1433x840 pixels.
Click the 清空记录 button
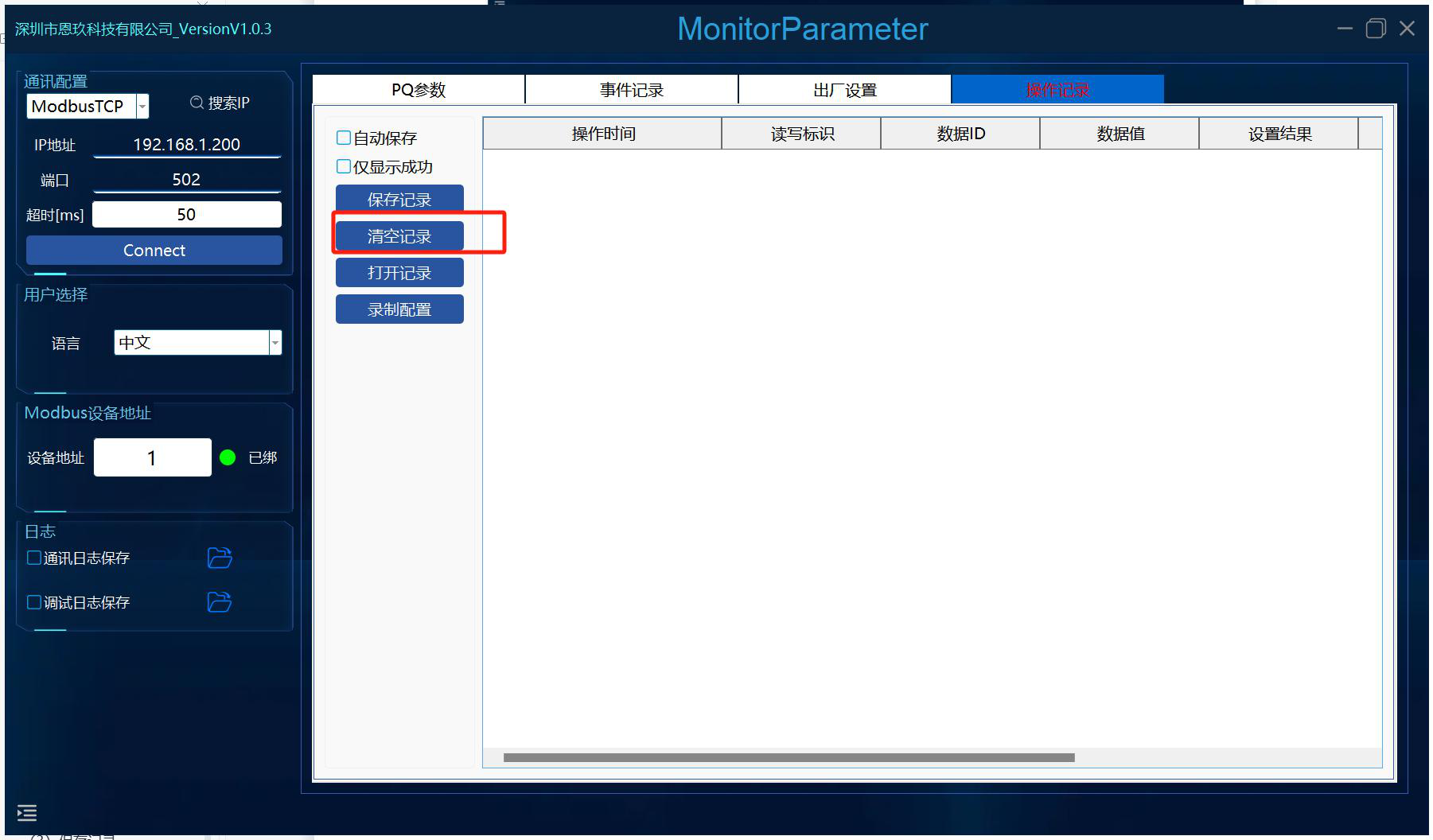click(399, 236)
